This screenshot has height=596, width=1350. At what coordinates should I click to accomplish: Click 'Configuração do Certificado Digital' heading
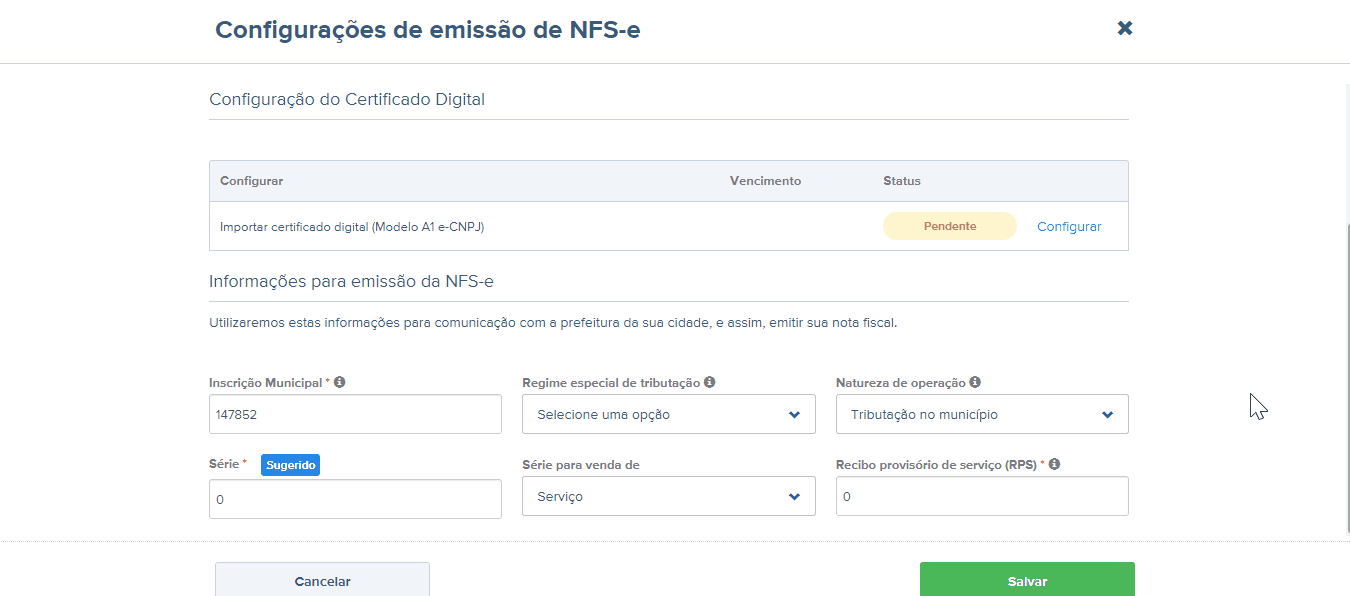(347, 99)
